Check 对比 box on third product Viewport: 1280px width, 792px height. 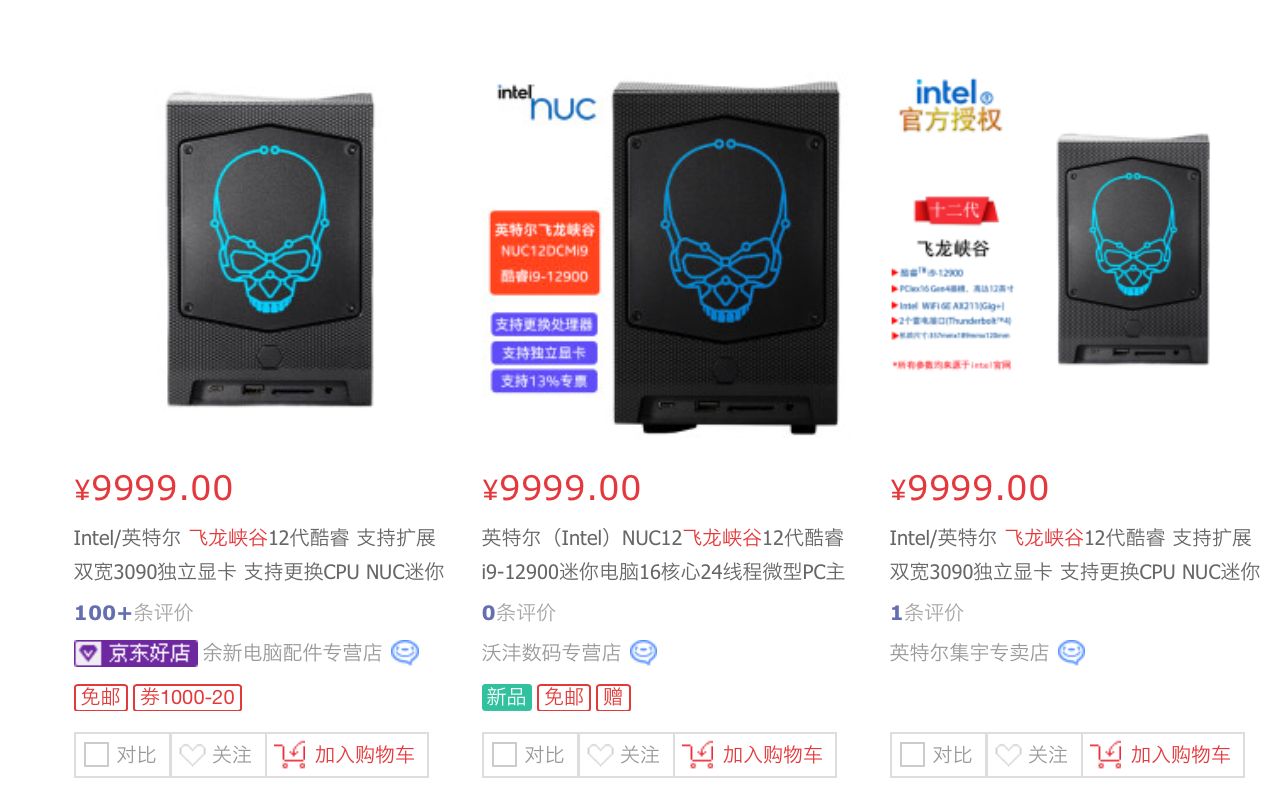tap(912, 755)
